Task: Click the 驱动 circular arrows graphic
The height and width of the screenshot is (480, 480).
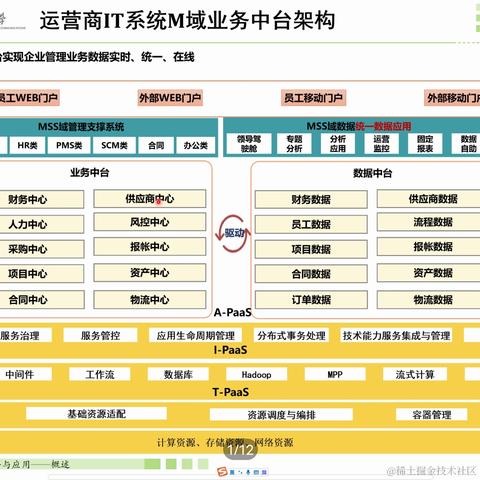Action: click(234, 233)
